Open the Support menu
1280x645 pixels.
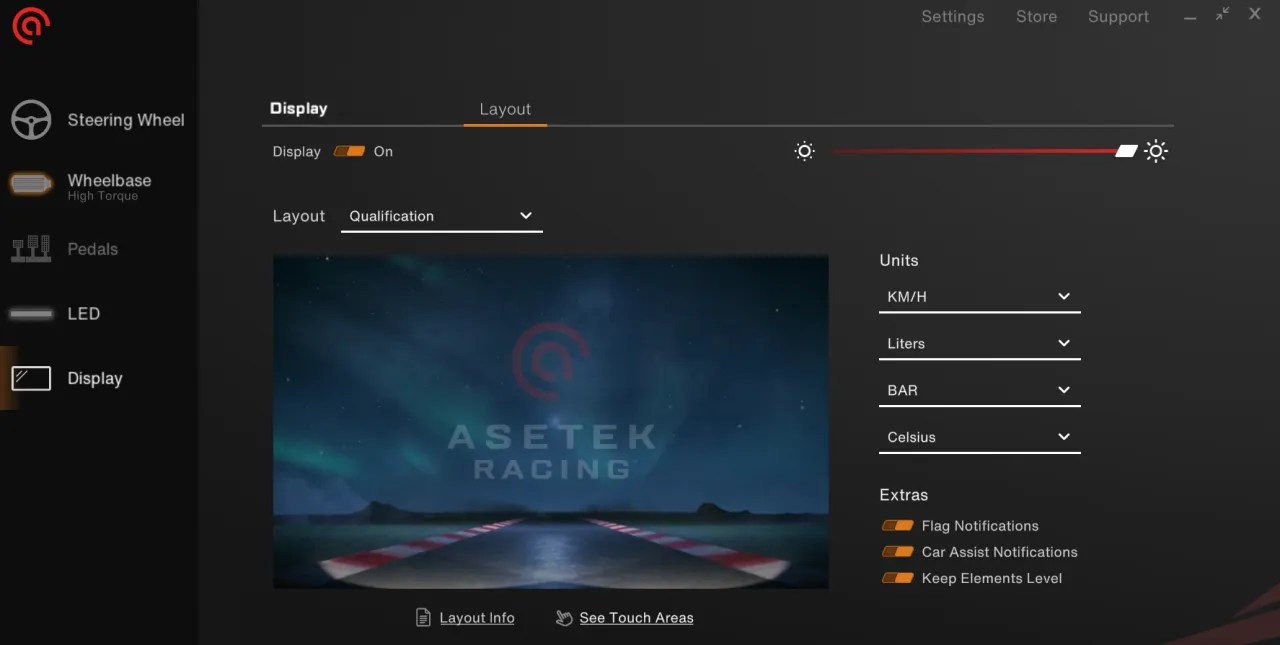coord(1118,17)
